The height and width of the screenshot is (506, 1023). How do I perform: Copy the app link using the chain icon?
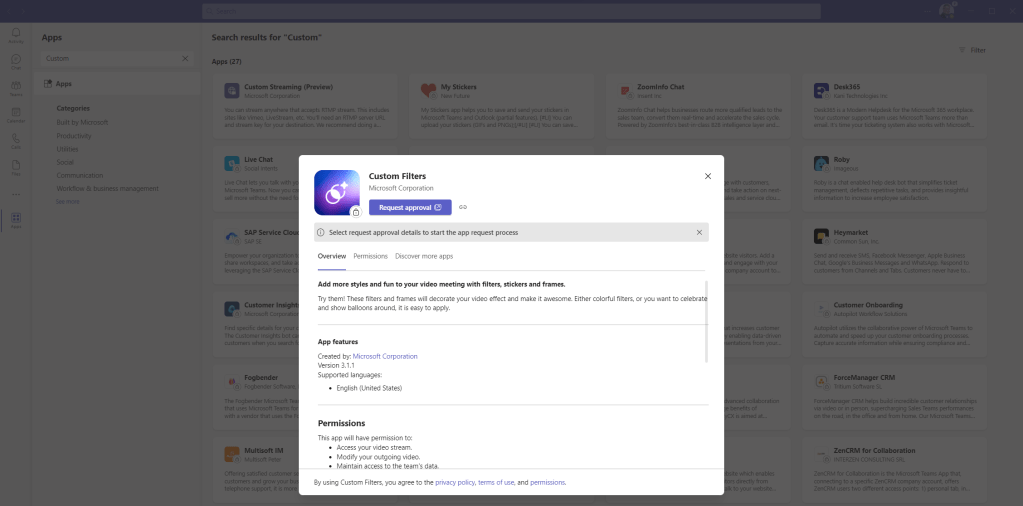click(x=463, y=208)
